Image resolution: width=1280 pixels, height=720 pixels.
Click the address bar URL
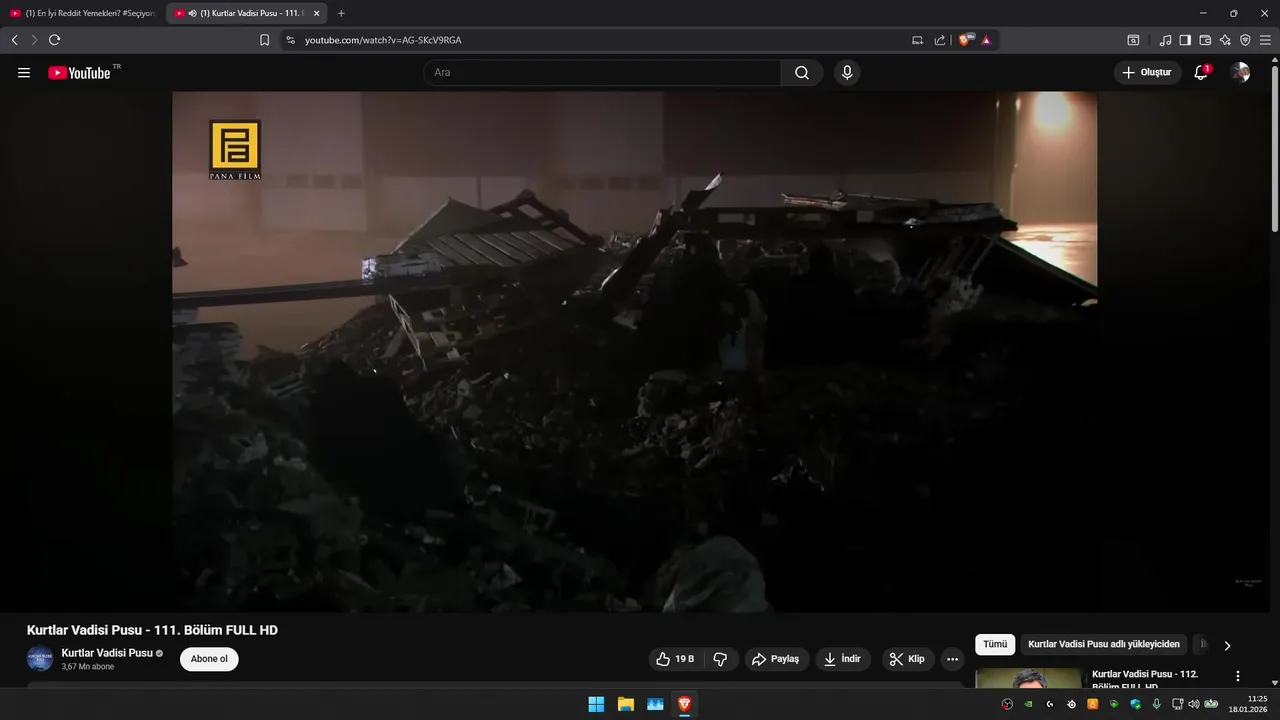click(383, 40)
